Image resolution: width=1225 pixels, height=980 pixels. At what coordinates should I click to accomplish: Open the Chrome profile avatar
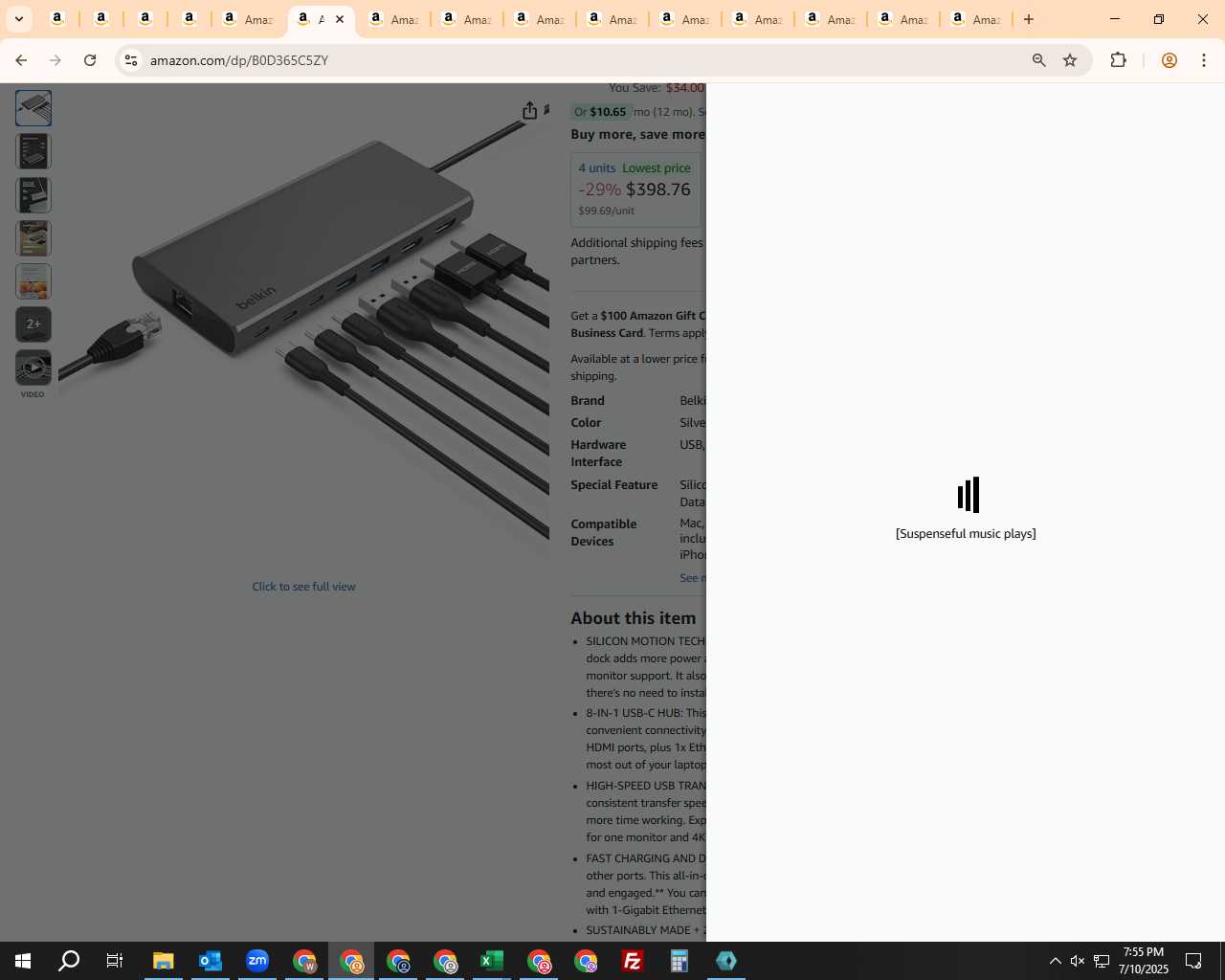[x=1169, y=60]
